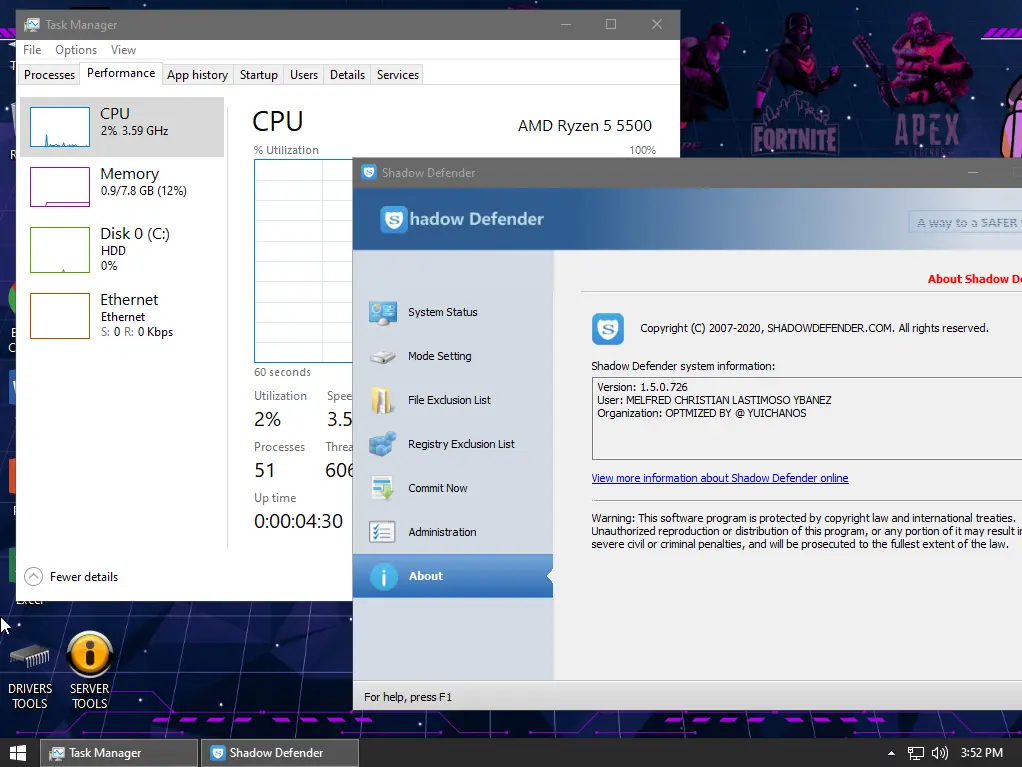This screenshot has height=767, width=1022.
Task: Select the Ethernet performance item
Action: coord(122,316)
